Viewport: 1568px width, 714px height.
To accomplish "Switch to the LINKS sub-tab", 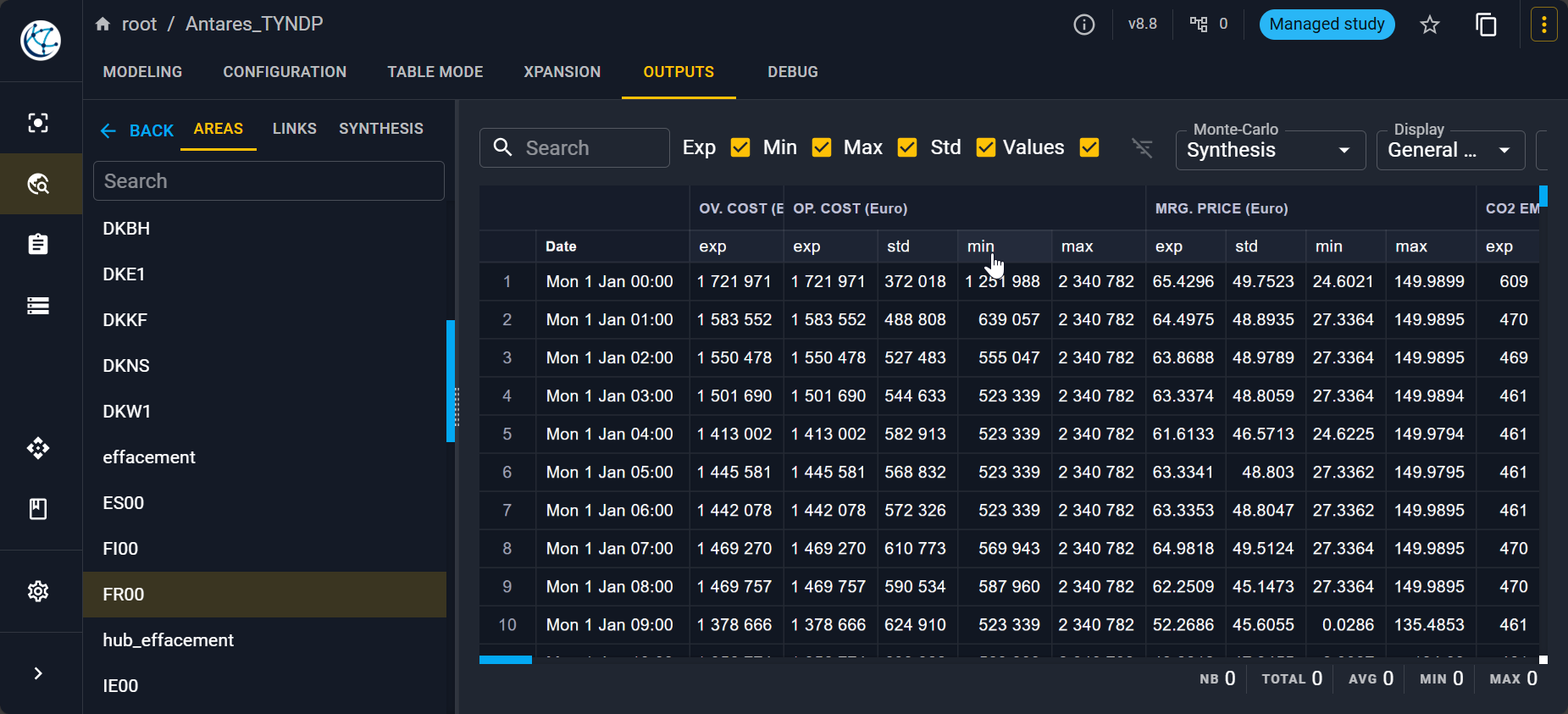I will pos(295,129).
